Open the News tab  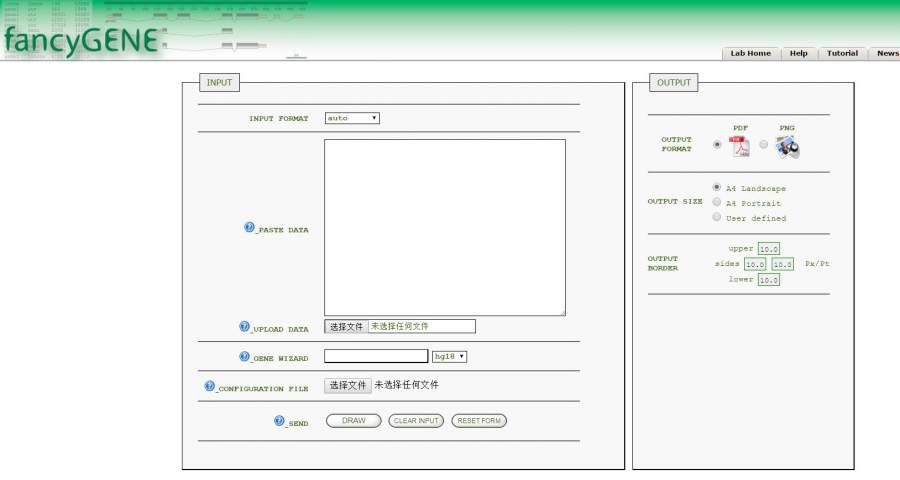886,53
